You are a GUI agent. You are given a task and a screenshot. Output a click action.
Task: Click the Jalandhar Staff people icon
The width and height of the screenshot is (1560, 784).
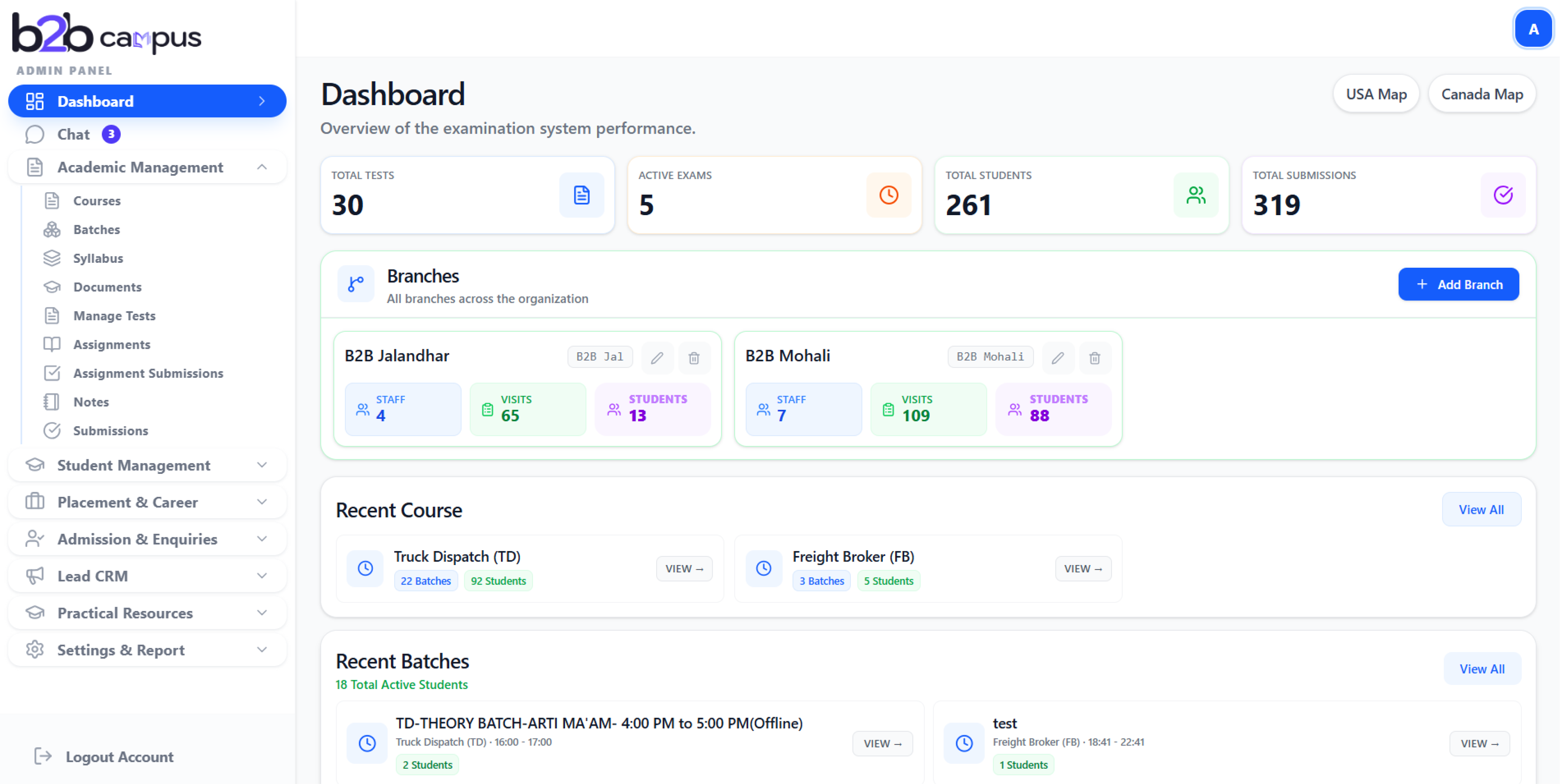(x=363, y=409)
